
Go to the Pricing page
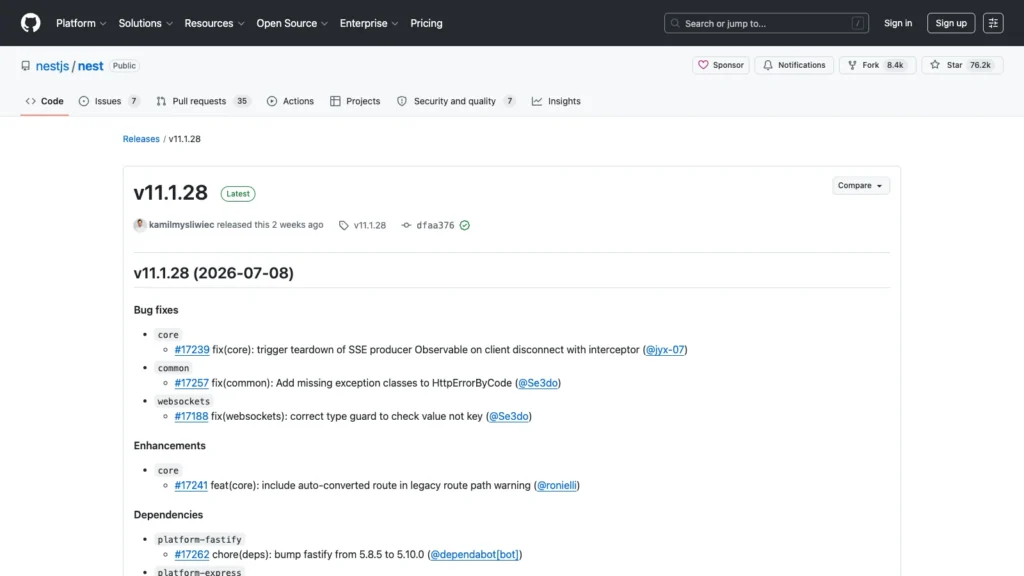click(426, 23)
